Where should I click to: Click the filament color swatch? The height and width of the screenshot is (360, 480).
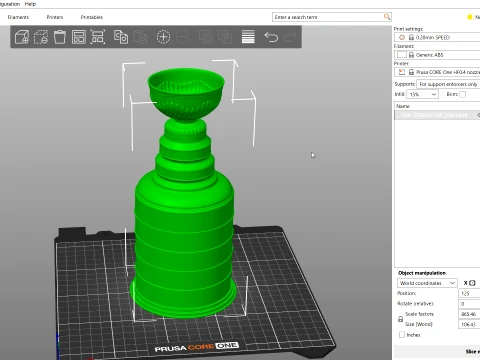[402, 55]
